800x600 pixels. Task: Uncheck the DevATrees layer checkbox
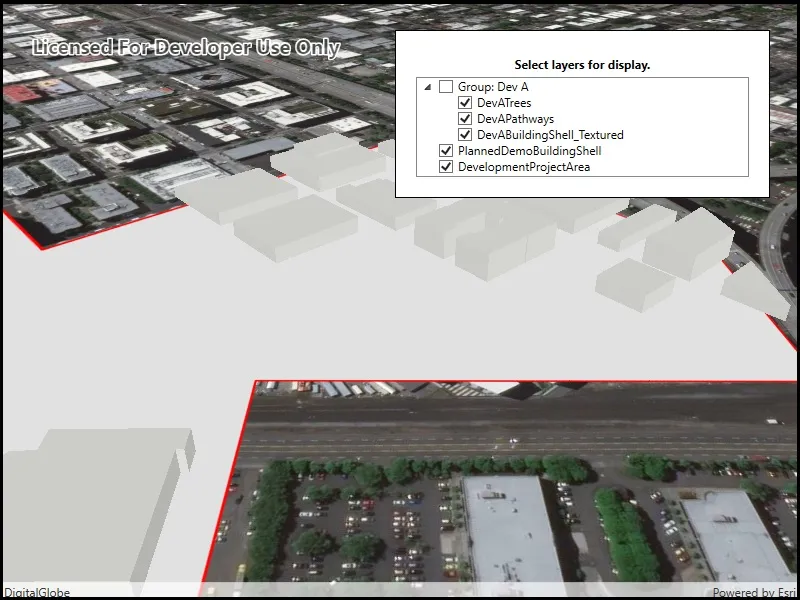(x=465, y=103)
